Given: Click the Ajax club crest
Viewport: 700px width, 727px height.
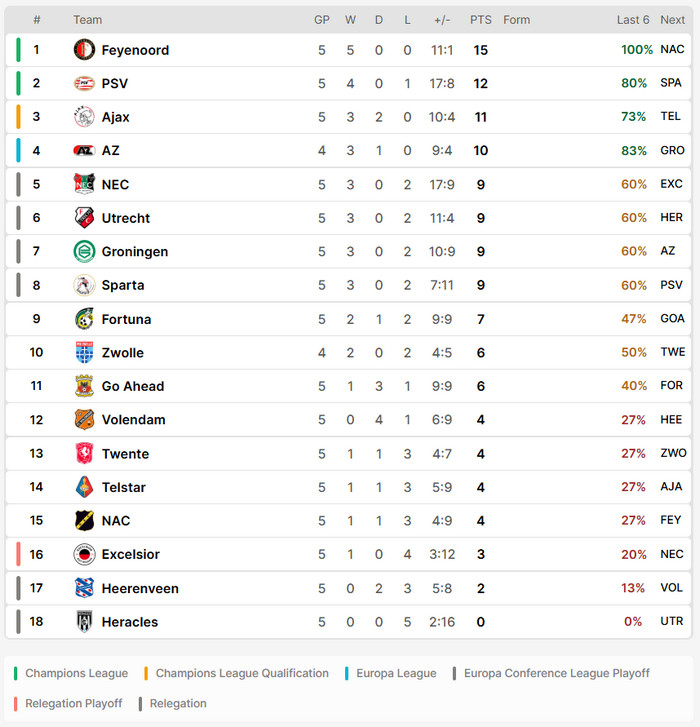Looking at the screenshot, I should 84,117.
